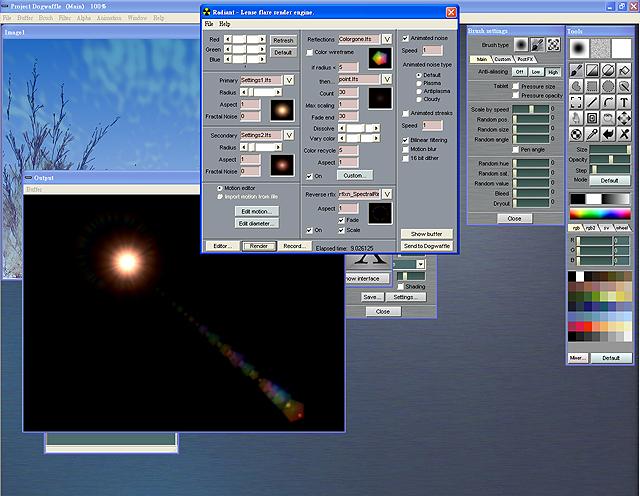Enable the Color wireframe checkbox
The height and width of the screenshot is (496, 640).
tap(309, 51)
